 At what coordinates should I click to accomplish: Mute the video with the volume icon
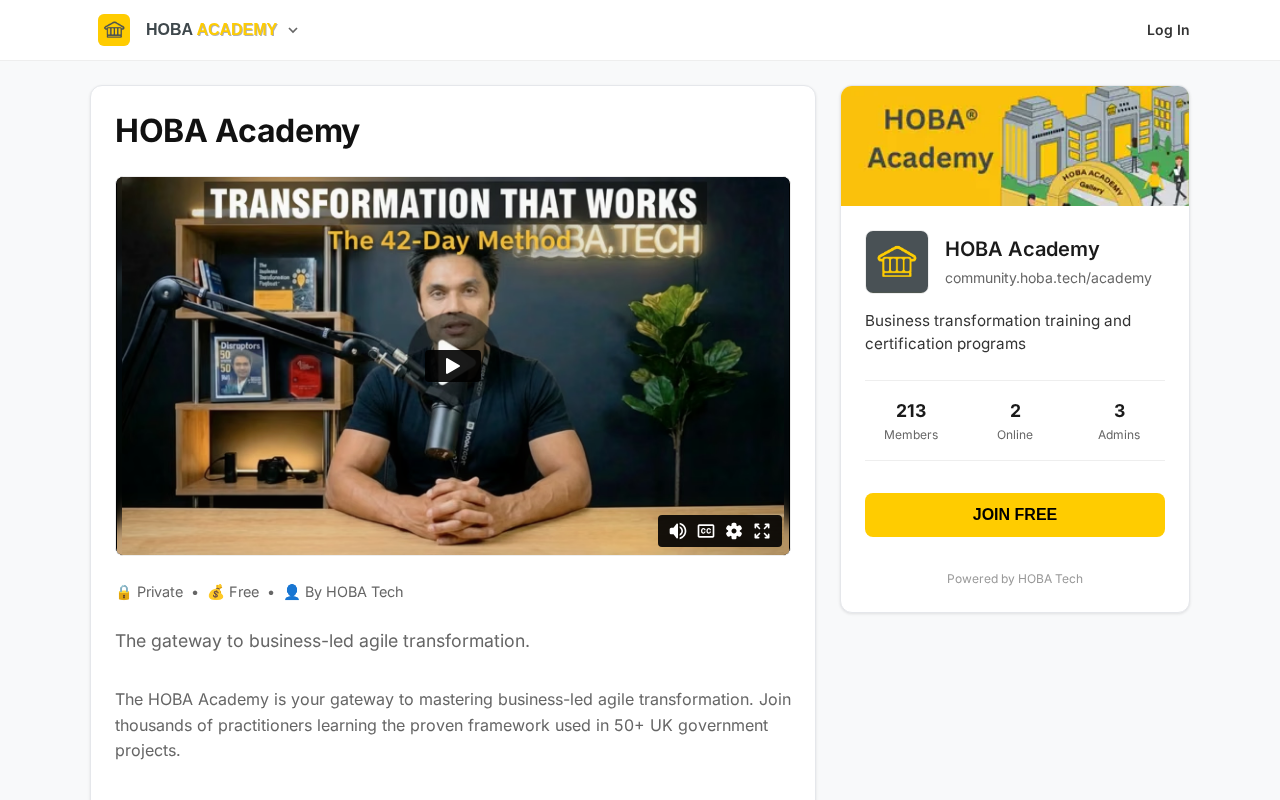[678, 531]
